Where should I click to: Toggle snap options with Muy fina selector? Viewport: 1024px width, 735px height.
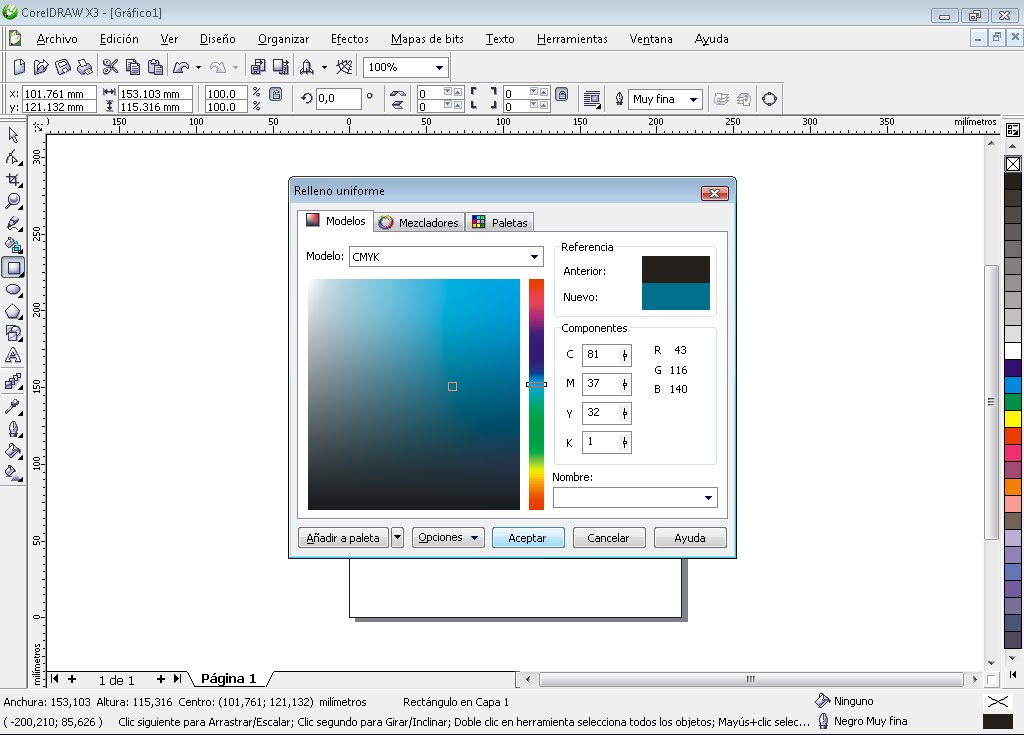pyautogui.click(x=665, y=99)
